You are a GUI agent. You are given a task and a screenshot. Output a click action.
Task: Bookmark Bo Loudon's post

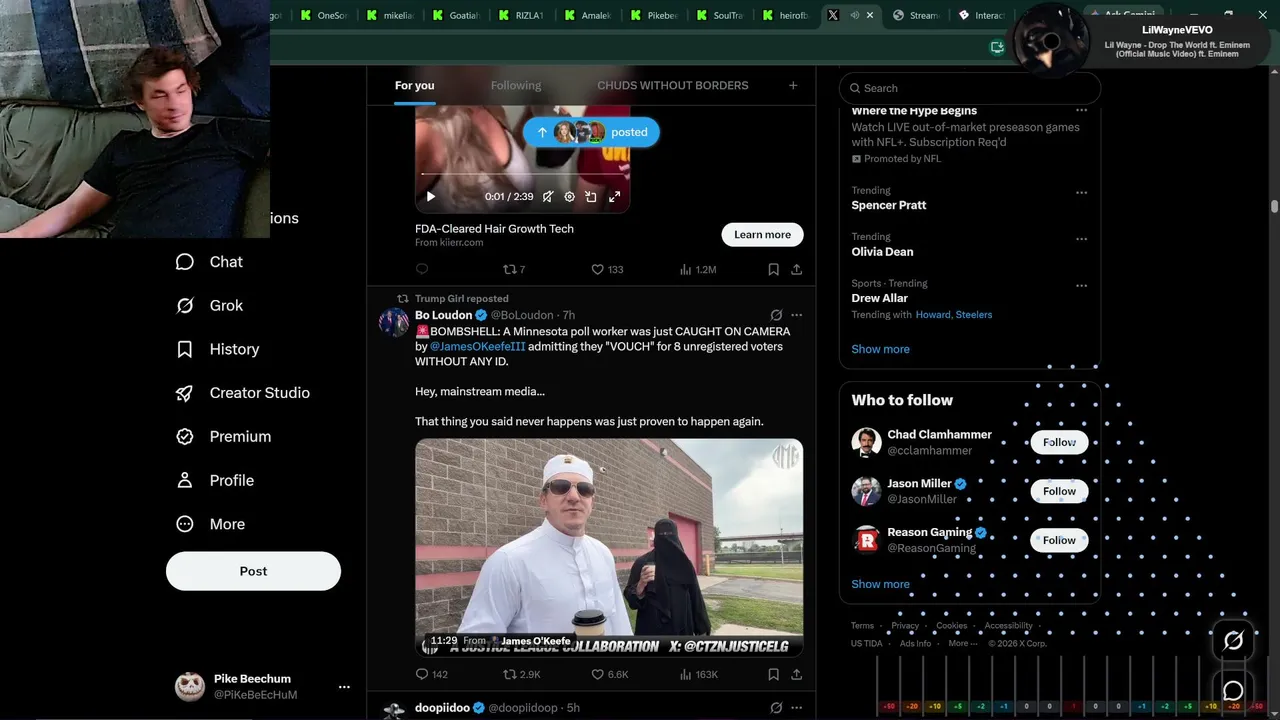[x=773, y=674]
